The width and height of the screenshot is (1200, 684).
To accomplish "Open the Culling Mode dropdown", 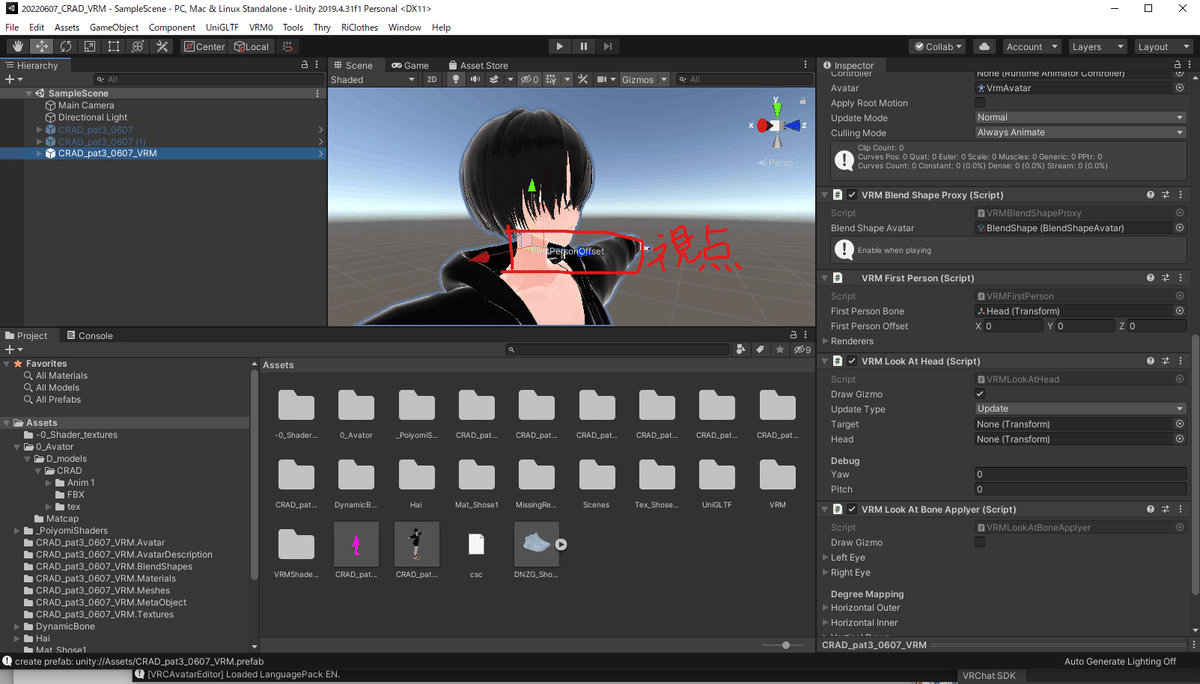I will (x=1080, y=132).
